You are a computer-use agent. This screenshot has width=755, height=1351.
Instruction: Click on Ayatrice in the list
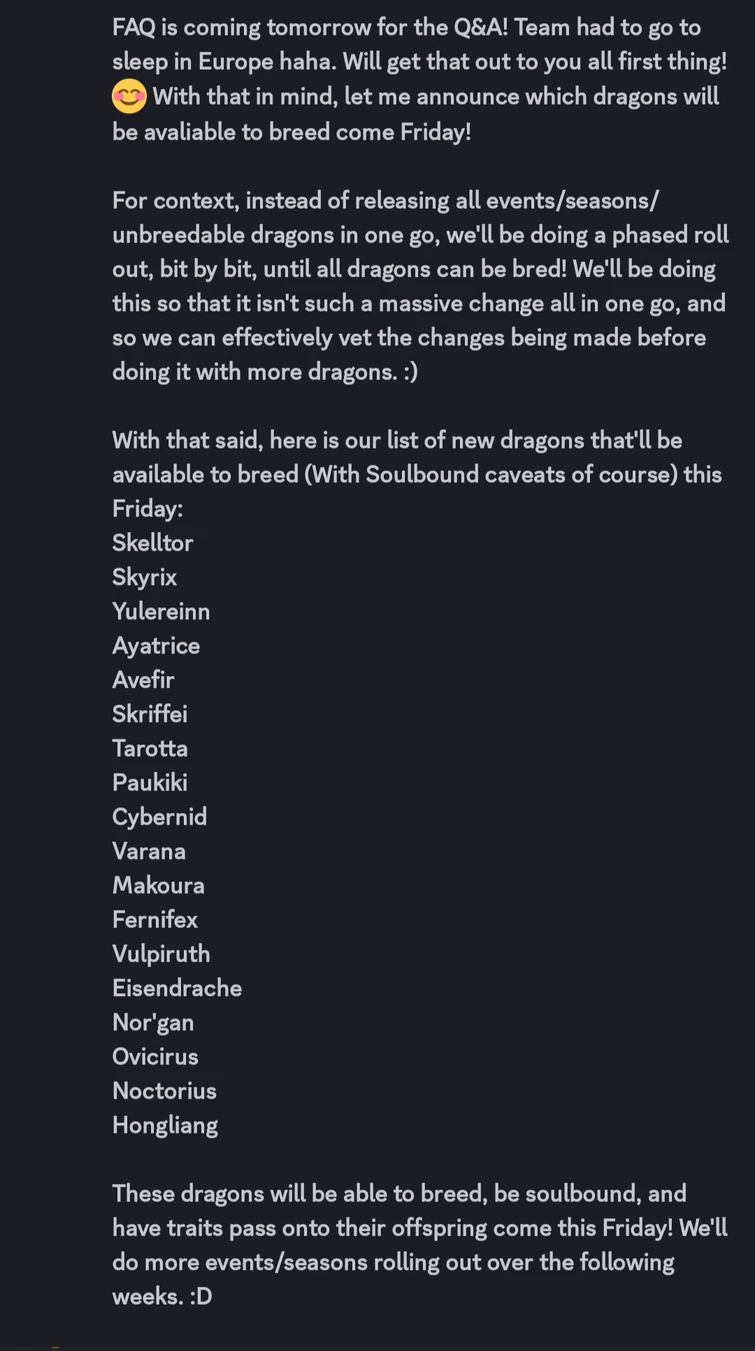tap(156, 646)
